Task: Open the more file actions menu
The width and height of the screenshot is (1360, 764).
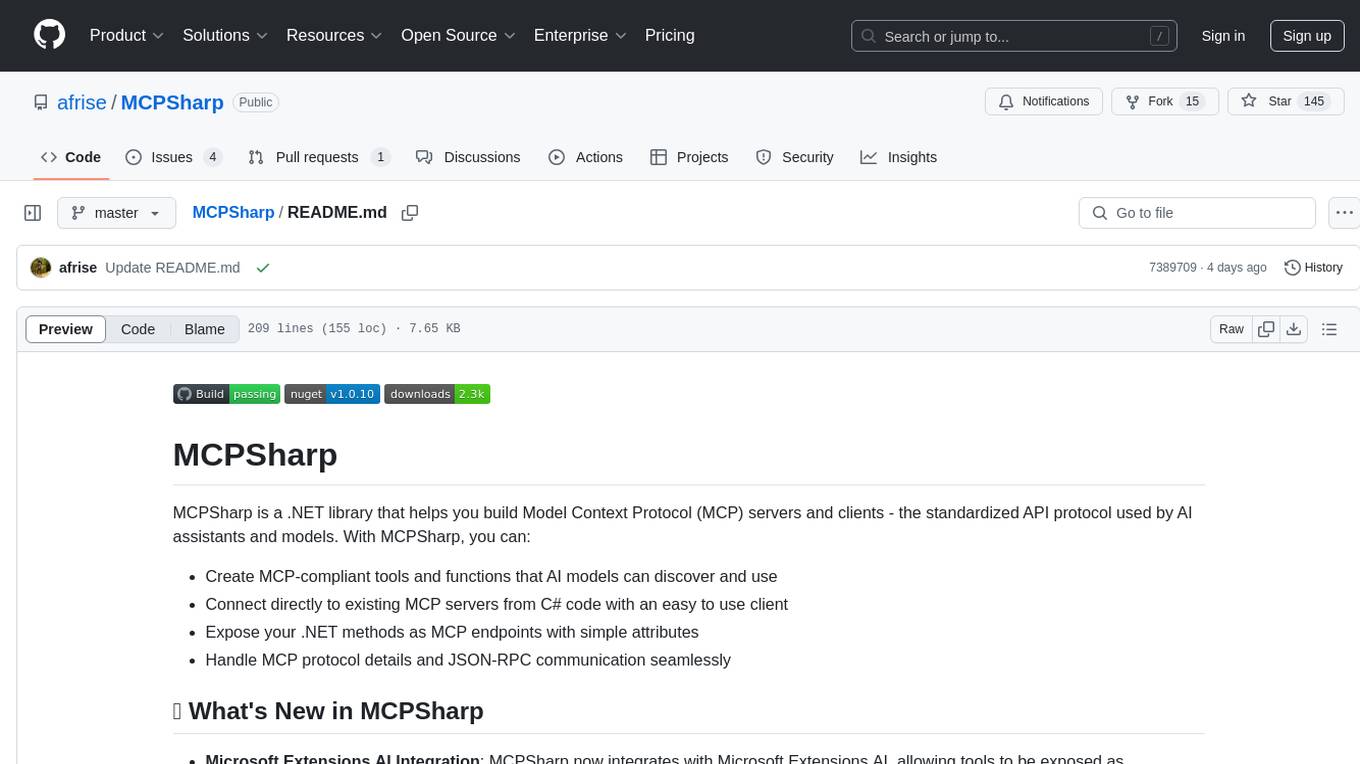Action: [1344, 213]
